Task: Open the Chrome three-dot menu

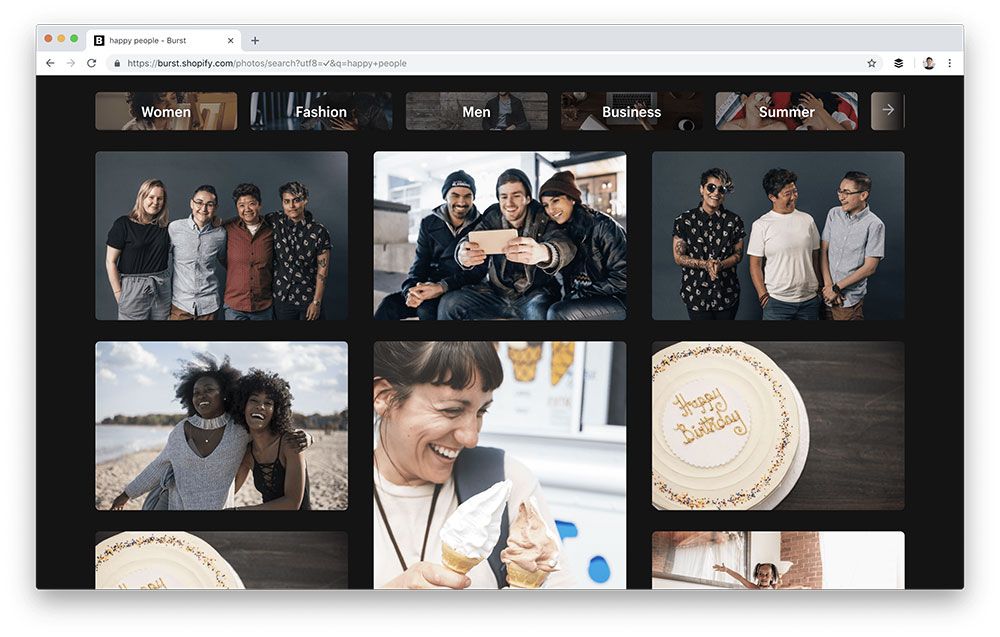Action: (x=950, y=63)
